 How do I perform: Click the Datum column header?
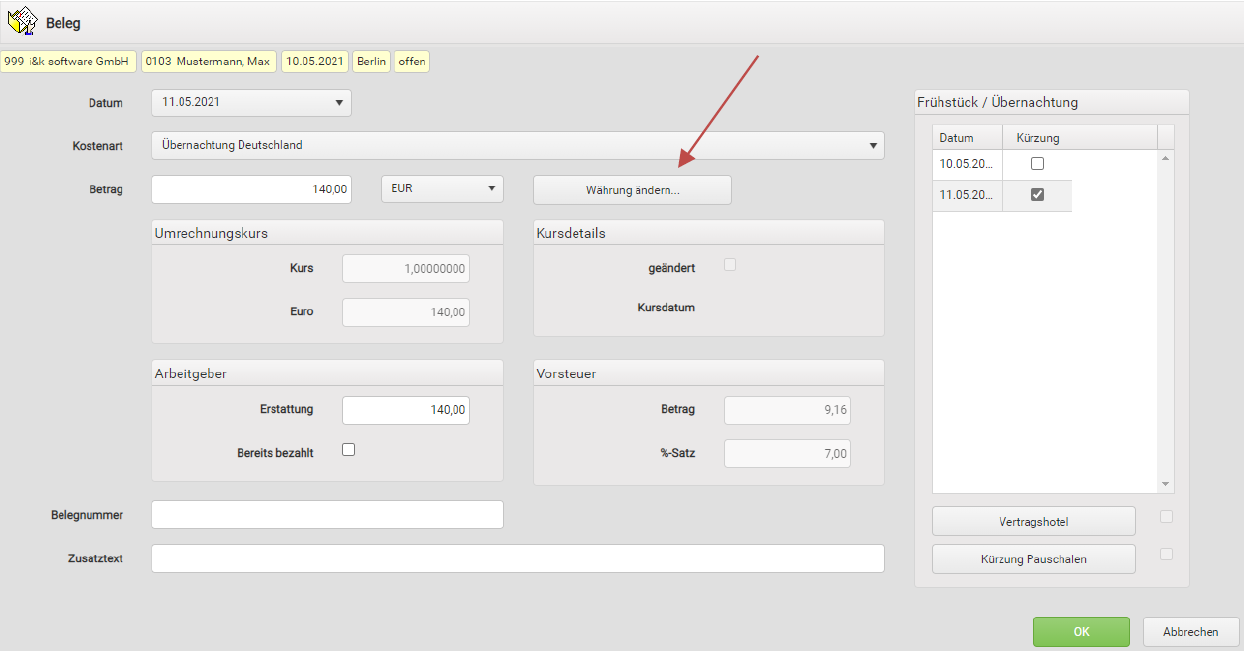pos(967,138)
